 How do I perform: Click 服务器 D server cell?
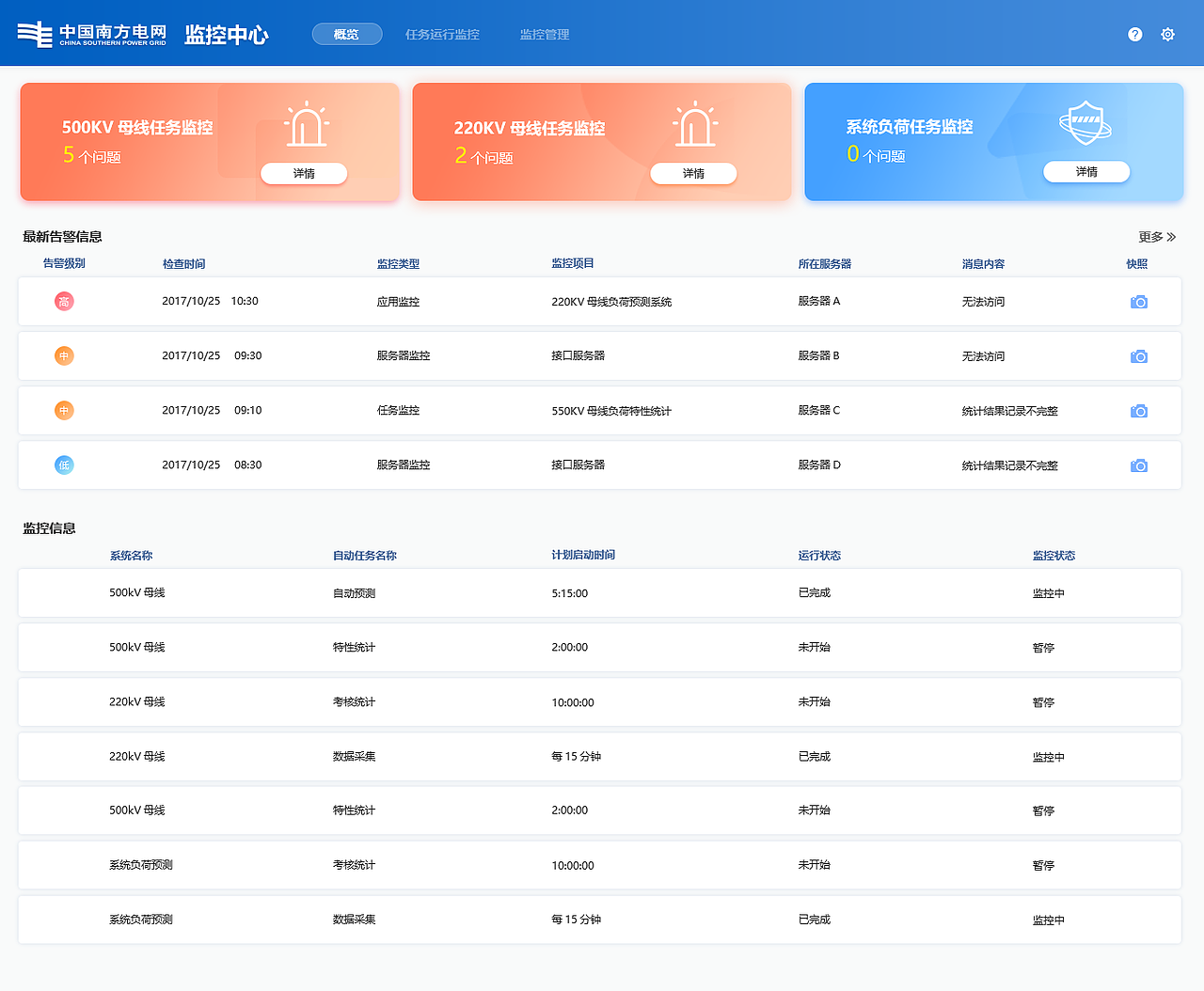click(x=819, y=464)
